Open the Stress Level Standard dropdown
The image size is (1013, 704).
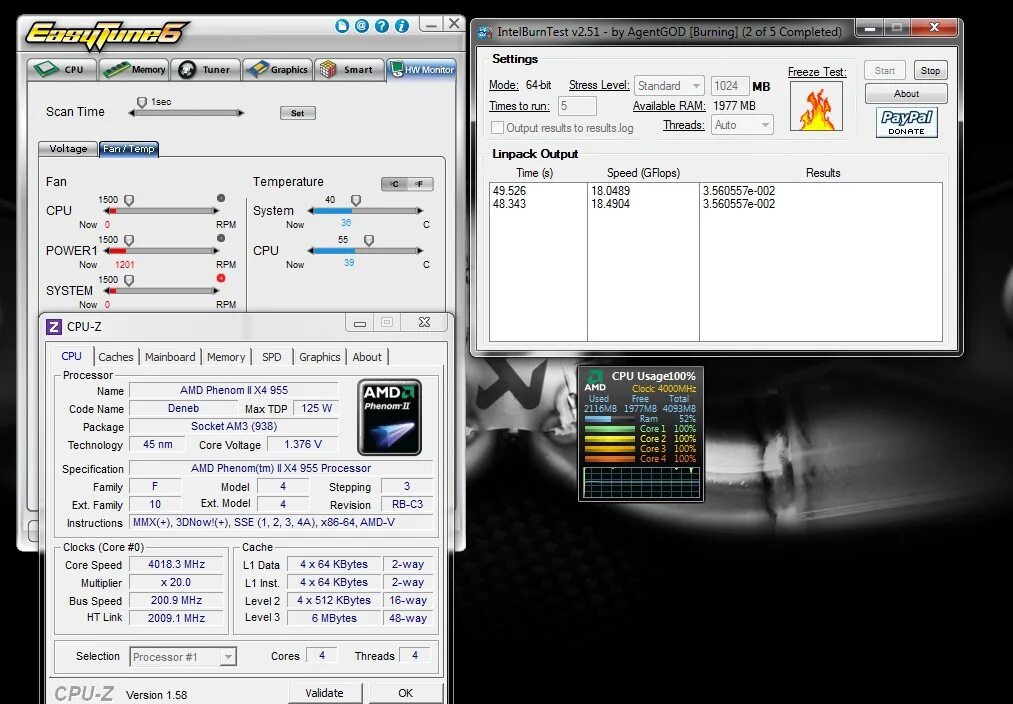[669, 85]
